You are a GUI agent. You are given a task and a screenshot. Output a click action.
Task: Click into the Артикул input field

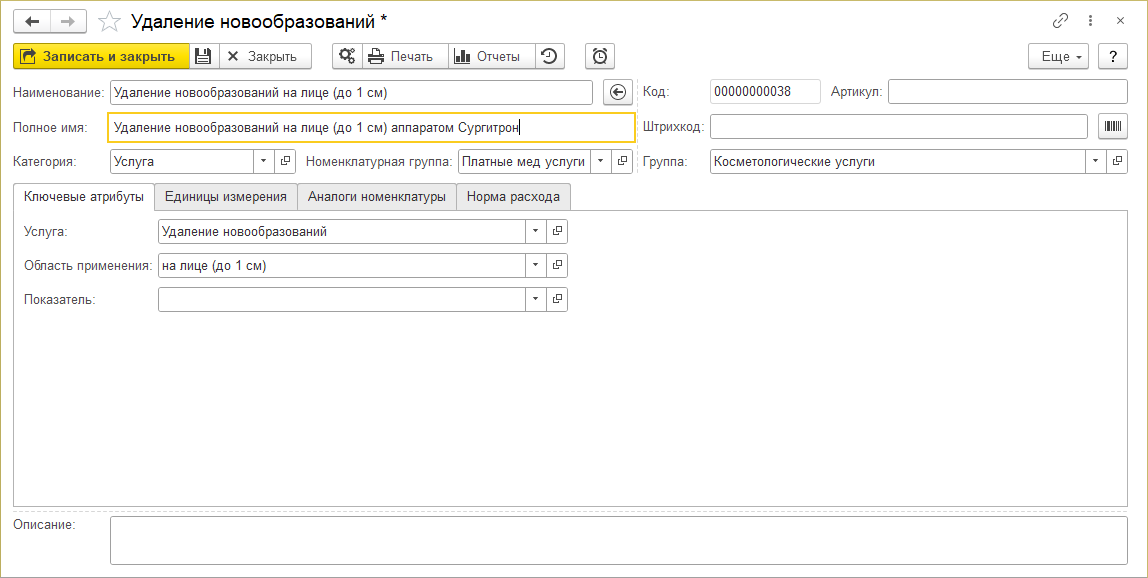pos(1007,92)
